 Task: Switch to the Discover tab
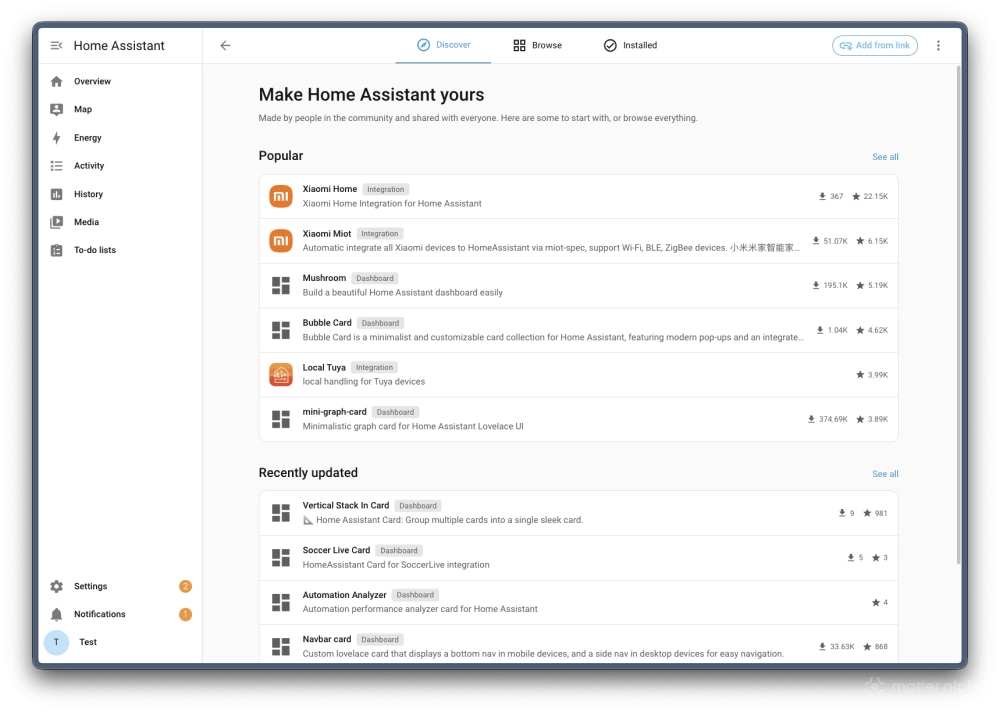tap(443, 45)
